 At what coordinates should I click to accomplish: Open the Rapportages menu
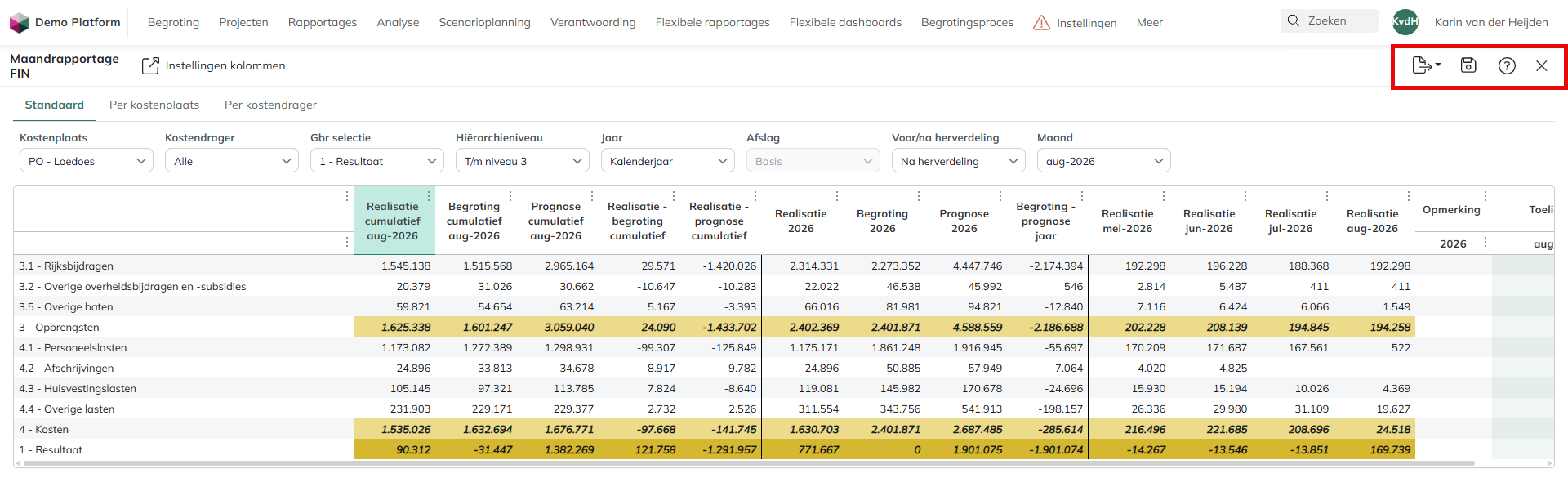pos(323,22)
